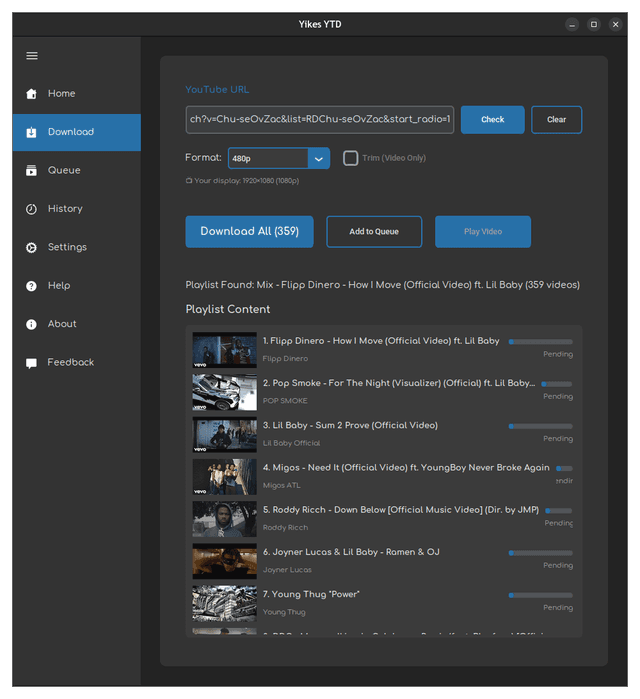Open the Home page label

[x=62, y=93]
